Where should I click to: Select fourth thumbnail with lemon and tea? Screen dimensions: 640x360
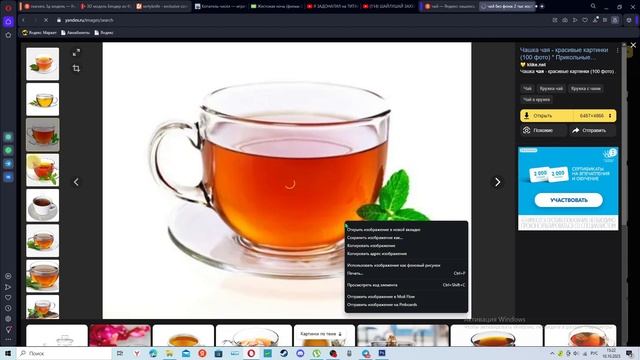point(42,170)
